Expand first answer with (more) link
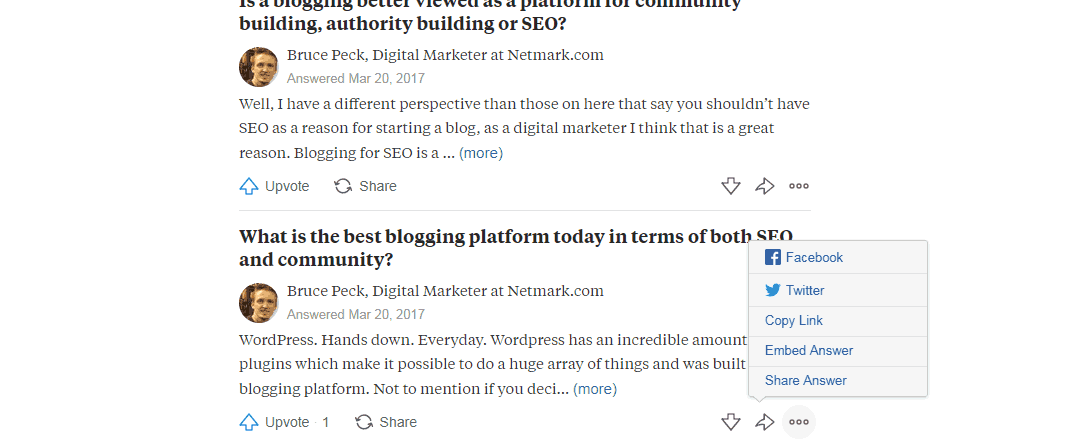Image resolution: width=1076 pixels, height=440 pixels. click(481, 153)
